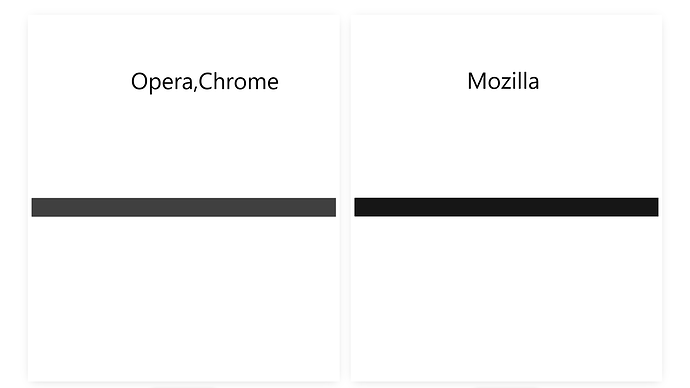This screenshot has width=690, height=388.
Task: Select the Mozilla card panel
Action: tap(506, 198)
